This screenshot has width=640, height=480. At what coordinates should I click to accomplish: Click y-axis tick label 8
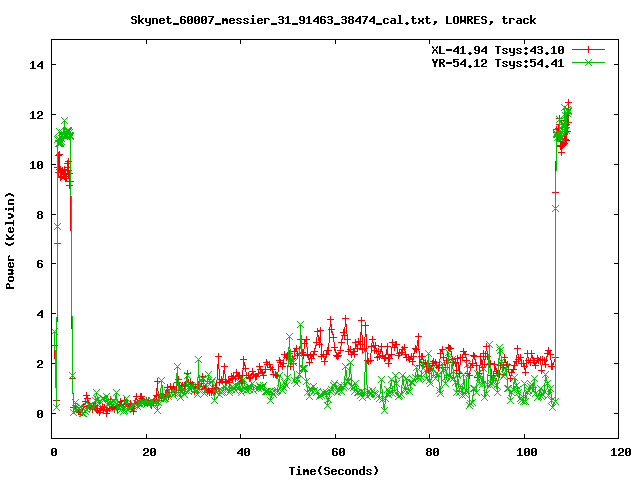[40, 215]
